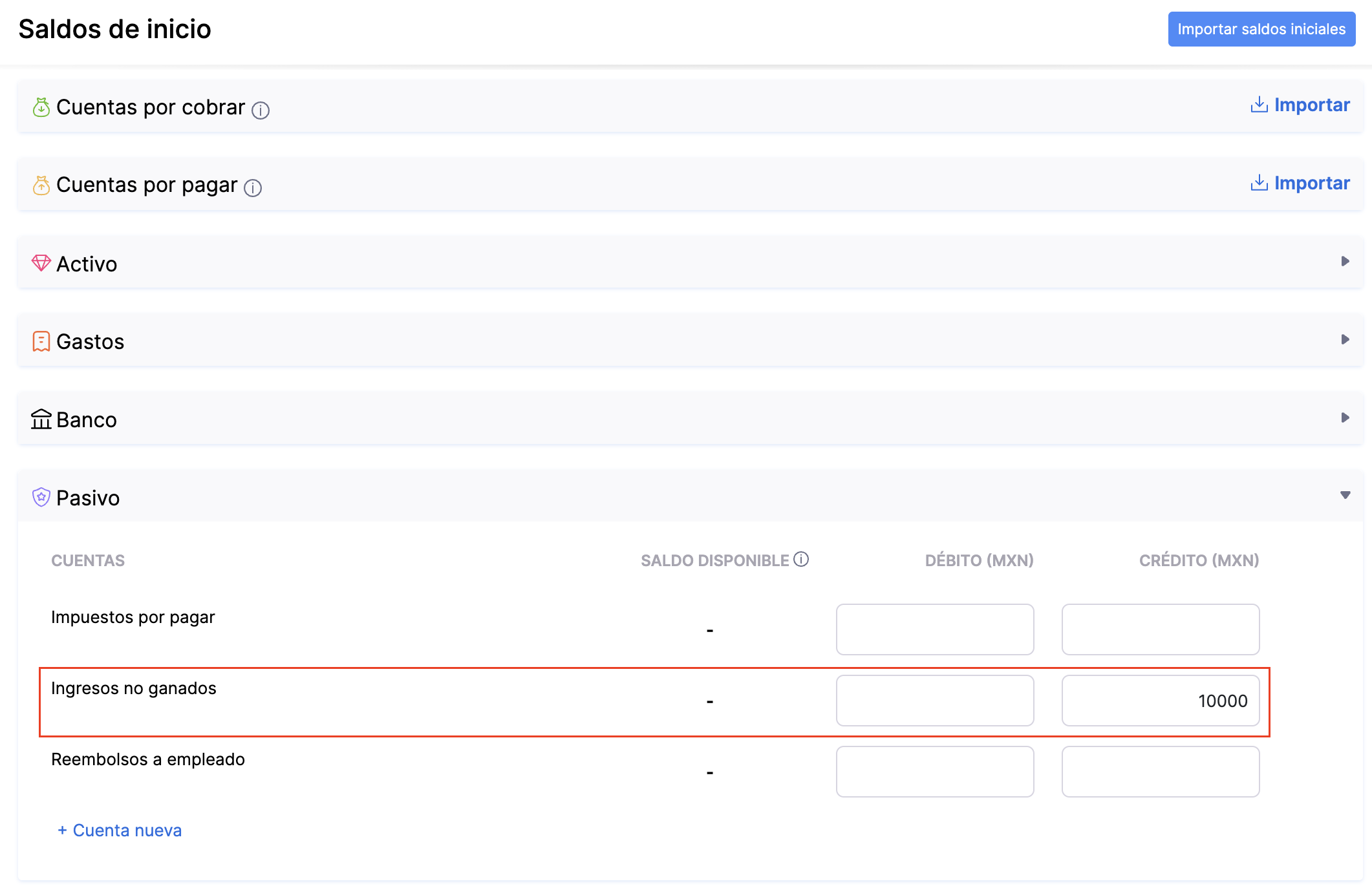Click the Saldo Disponible info icon

pos(801,559)
